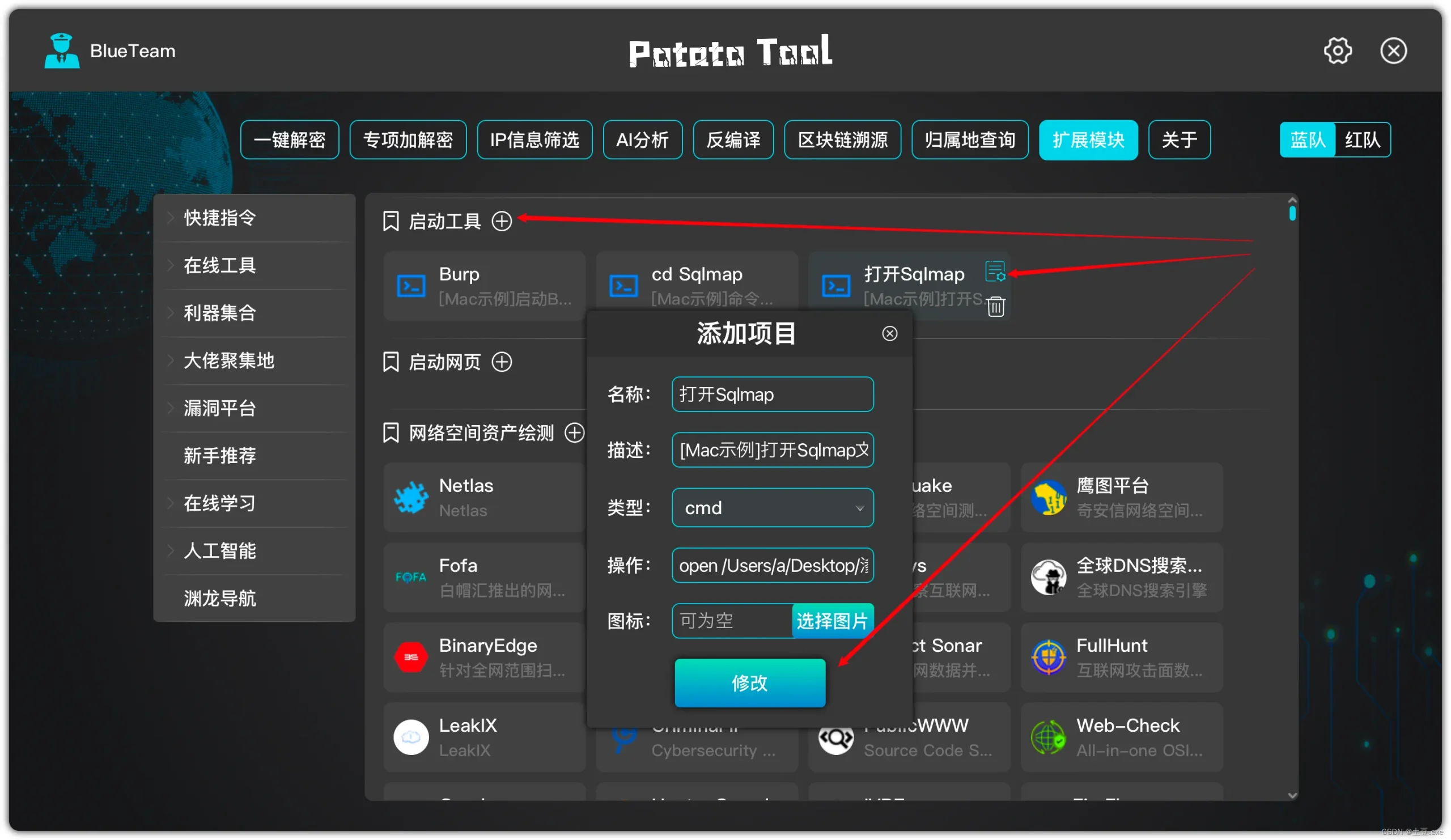Click the edit icon on 打开Sqlmap card
The width and height of the screenshot is (1451, 840).
(x=995, y=271)
